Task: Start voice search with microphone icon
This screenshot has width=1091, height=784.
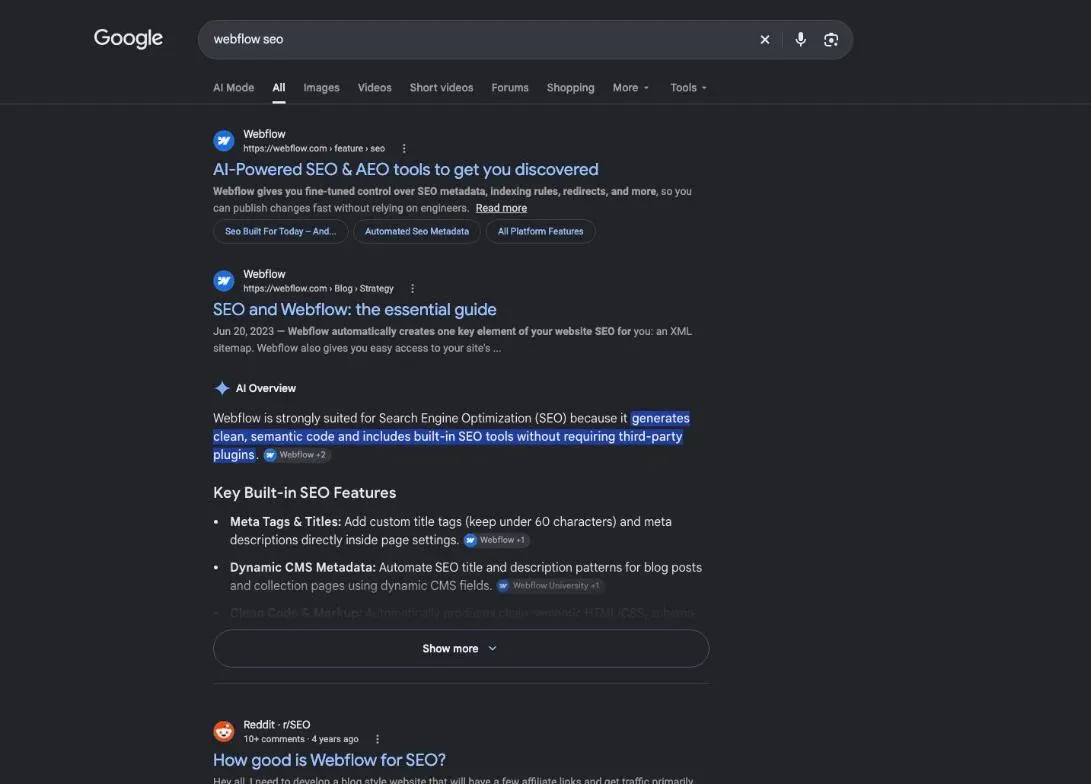Action: 801,40
